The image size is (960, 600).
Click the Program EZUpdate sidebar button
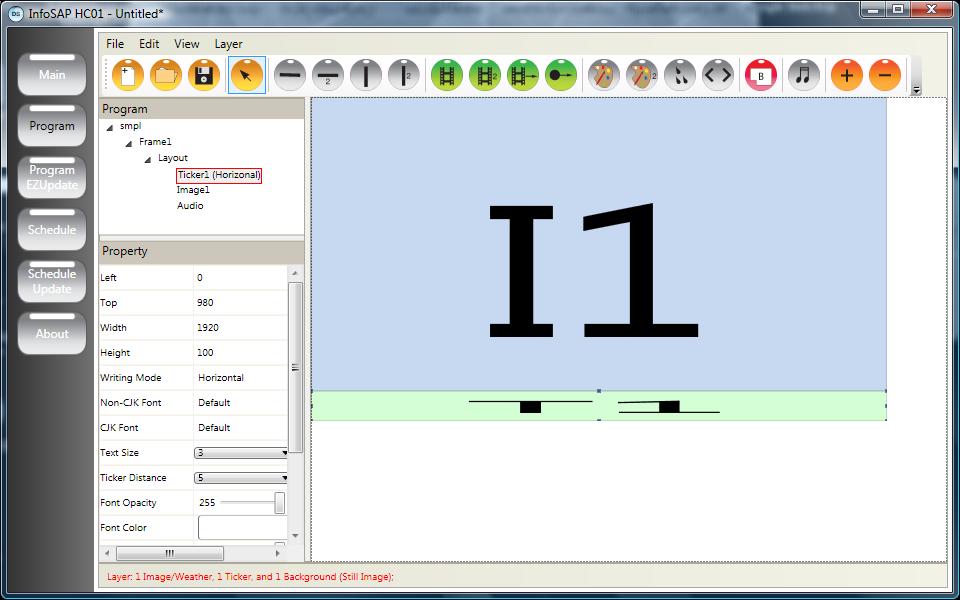point(52,178)
